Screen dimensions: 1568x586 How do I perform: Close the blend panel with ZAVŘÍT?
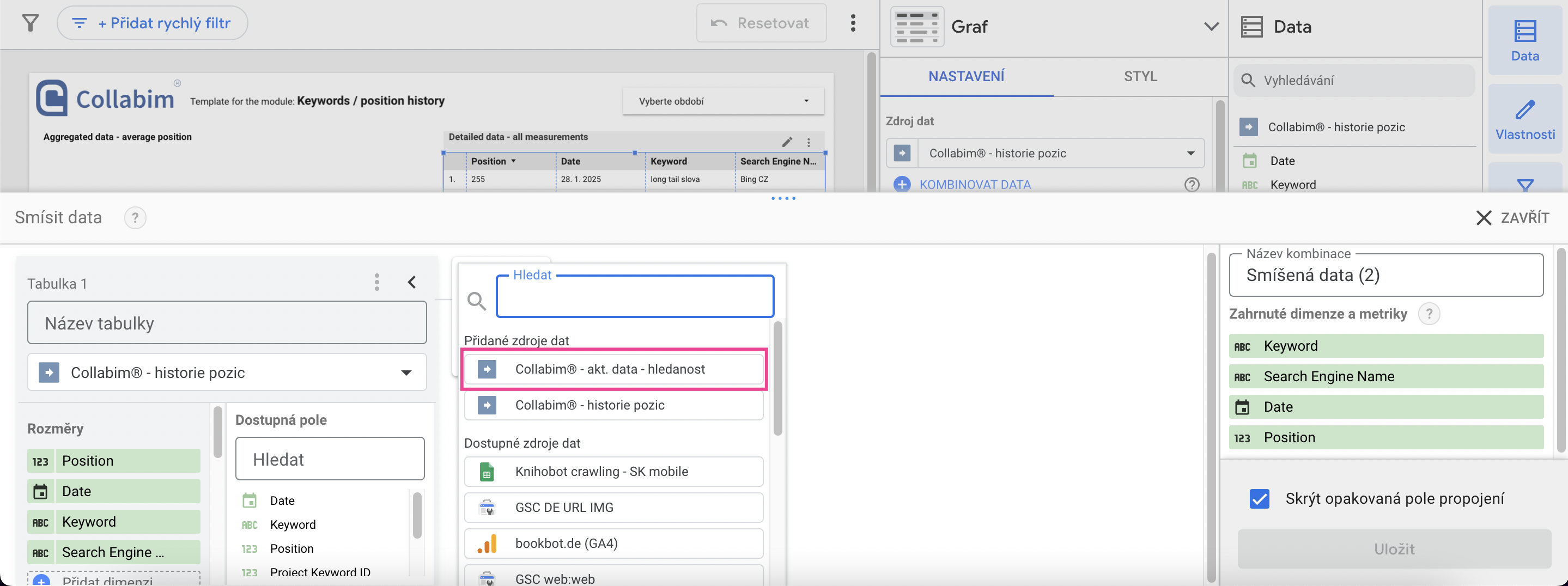[x=1512, y=218]
